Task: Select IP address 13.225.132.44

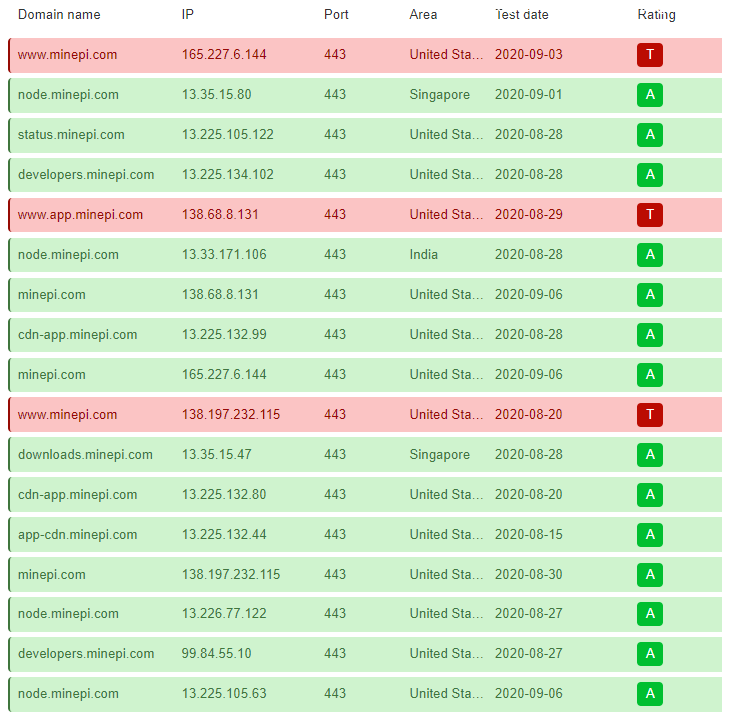Action: click(x=224, y=535)
